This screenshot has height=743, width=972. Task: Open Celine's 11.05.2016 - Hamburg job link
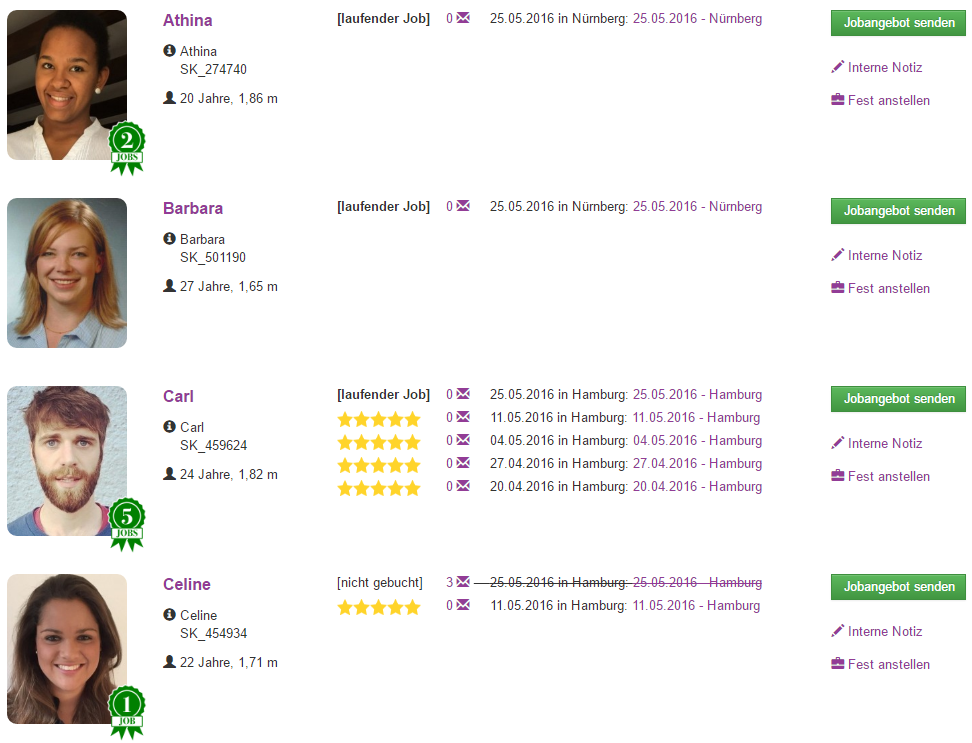coord(696,605)
